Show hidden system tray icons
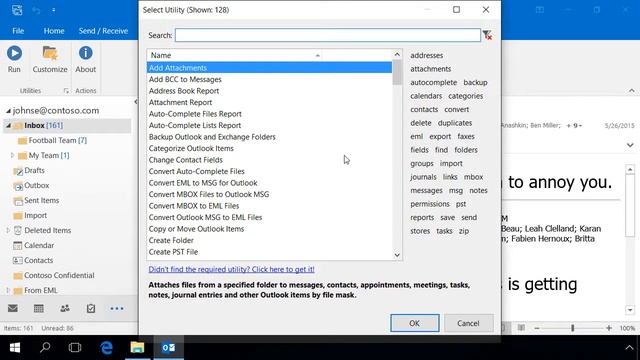Screen dimensions: 640x360 point(629,348)
